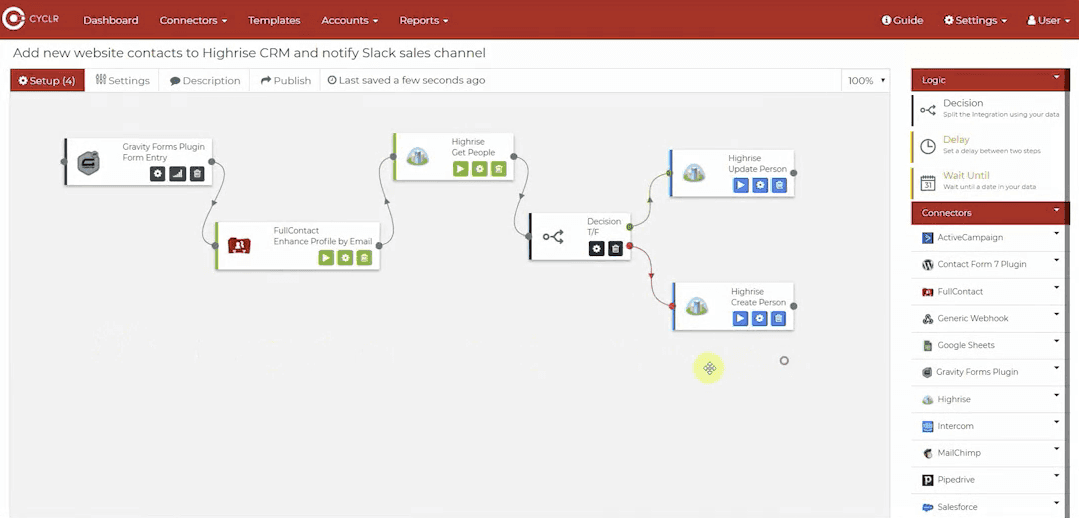Open the User account menu
The height and width of the screenshot is (518, 1079).
point(1049,20)
